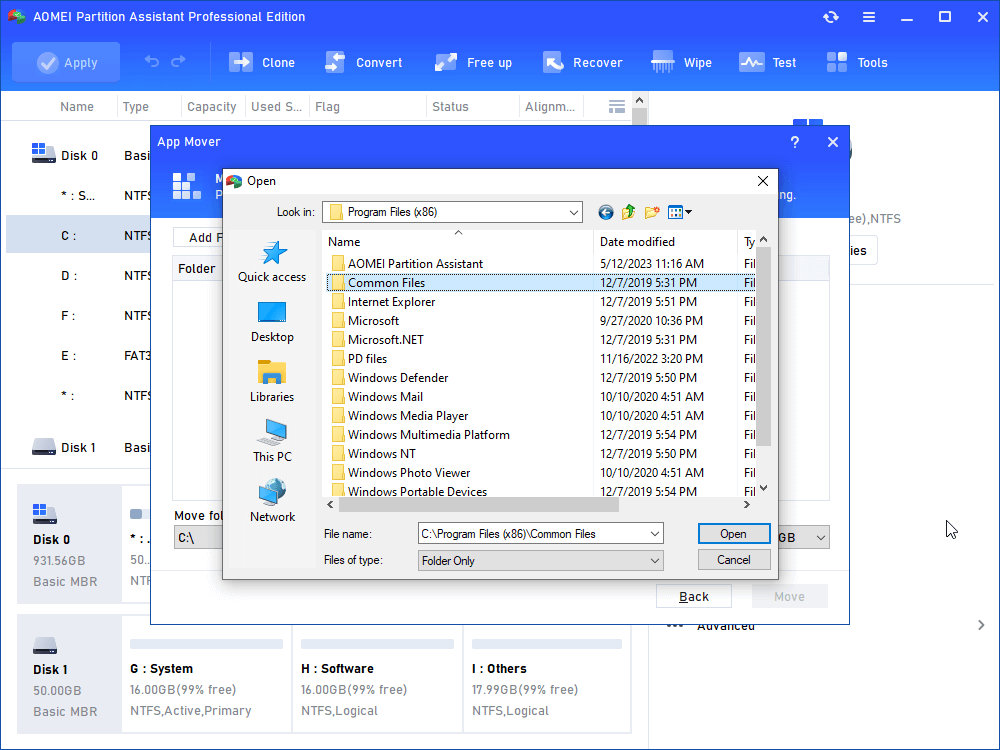This screenshot has height=750, width=1000.
Task: Select the G : System partition block
Action: 207,680
